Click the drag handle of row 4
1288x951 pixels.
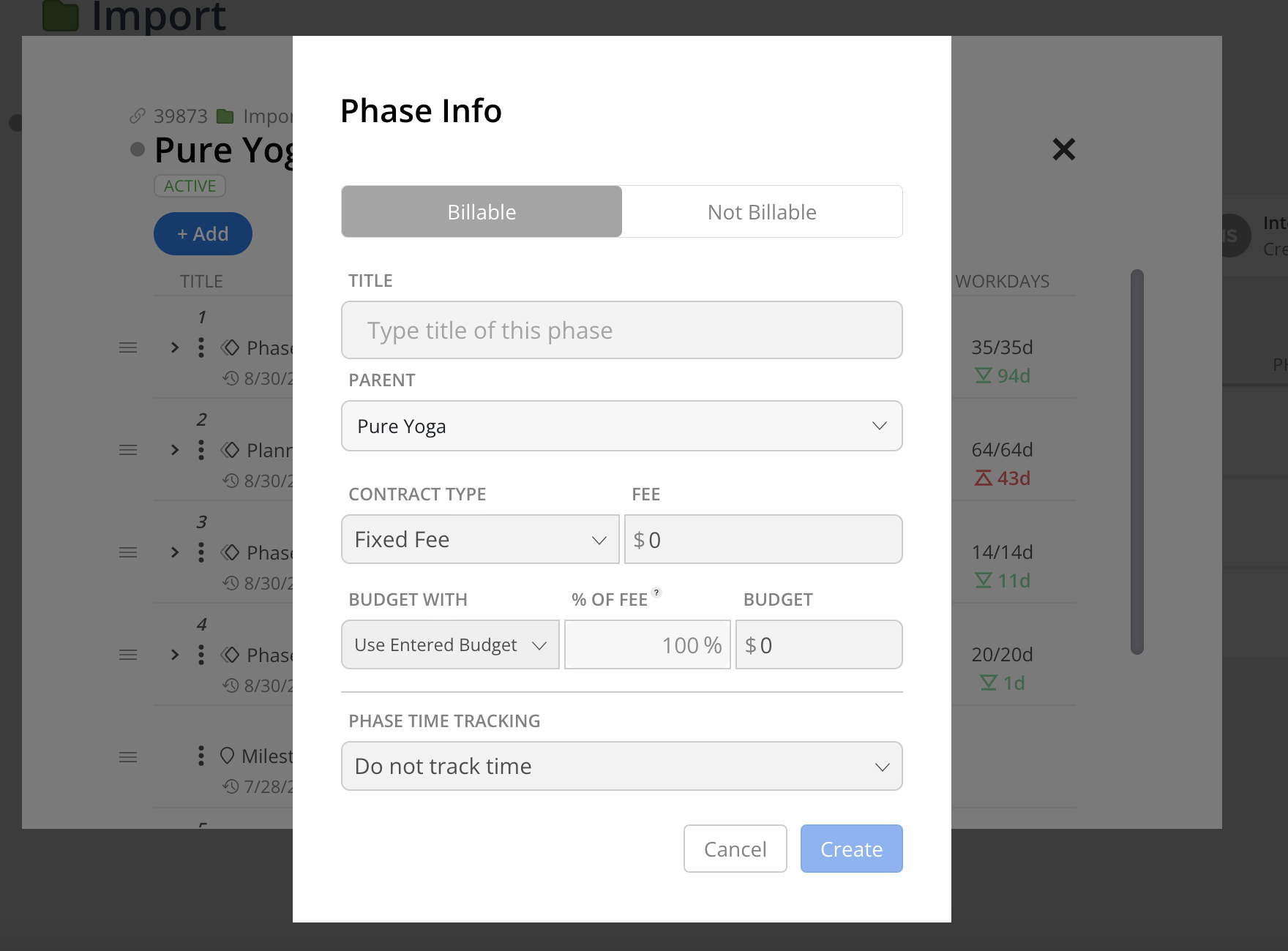point(128,655)
